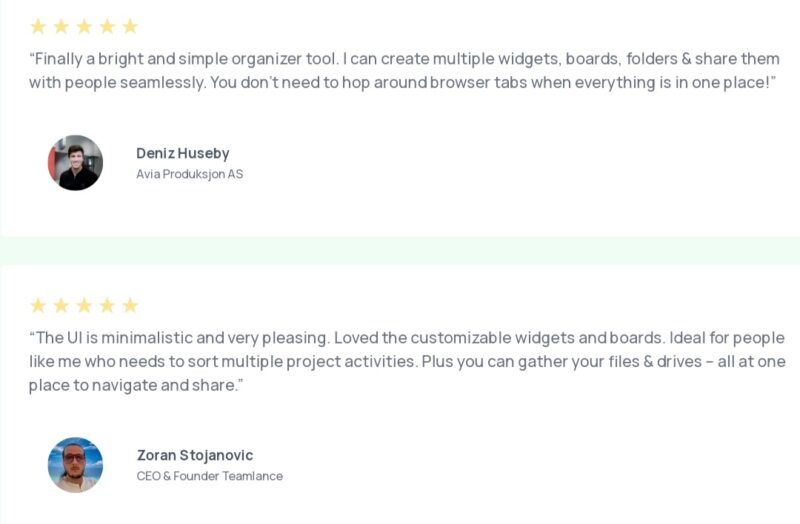Click the fifth star of Deniz's review
This screenshot has width=800, height=524.
130,26
